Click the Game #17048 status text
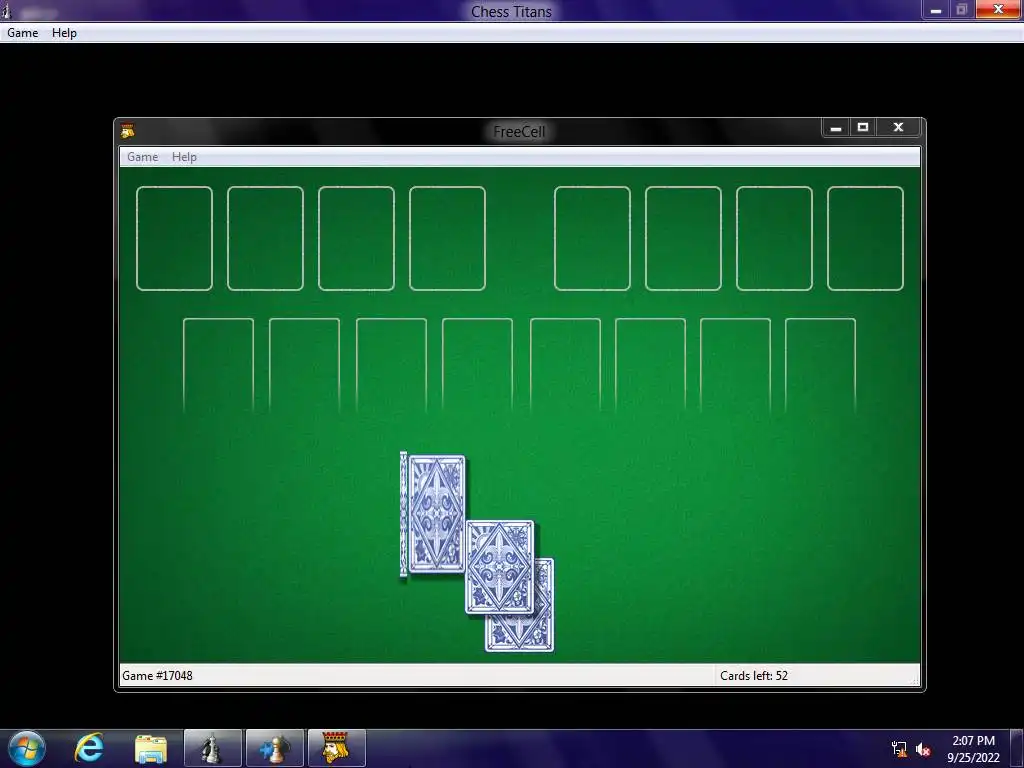This screenshot has height=768, width=1024. pyautogui.click(x=157, y=676)
